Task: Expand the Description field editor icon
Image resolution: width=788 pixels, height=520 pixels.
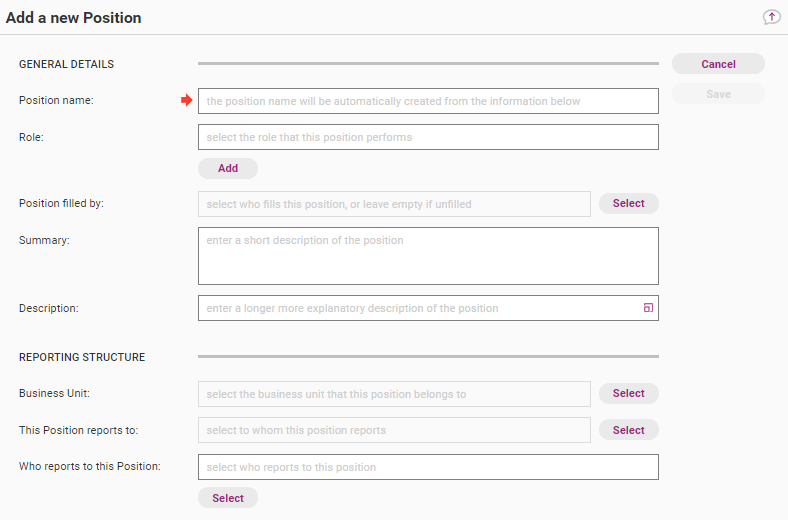Action: [x=648, y=308]
